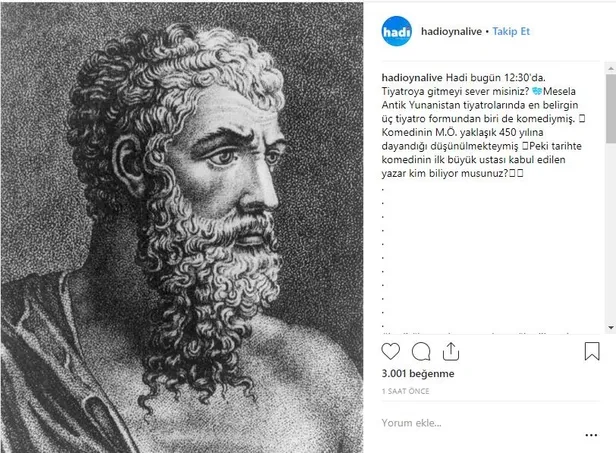
Task: Click the share arrow icon
Action: tap(450, 351)
